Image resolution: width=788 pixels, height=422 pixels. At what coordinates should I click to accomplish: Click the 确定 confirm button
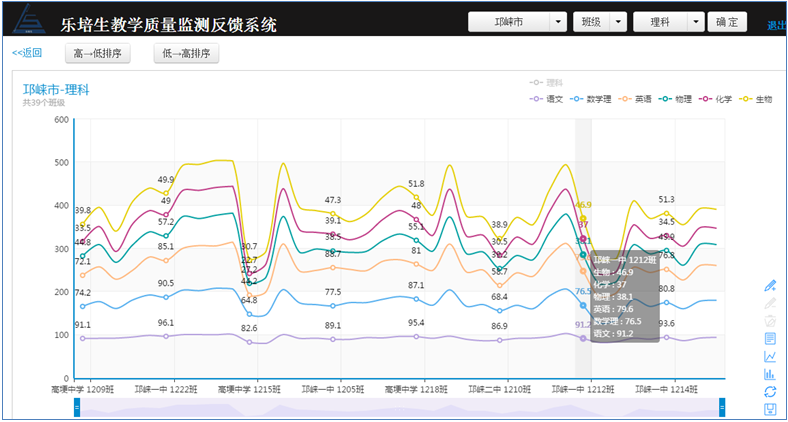tap(727, 22)
